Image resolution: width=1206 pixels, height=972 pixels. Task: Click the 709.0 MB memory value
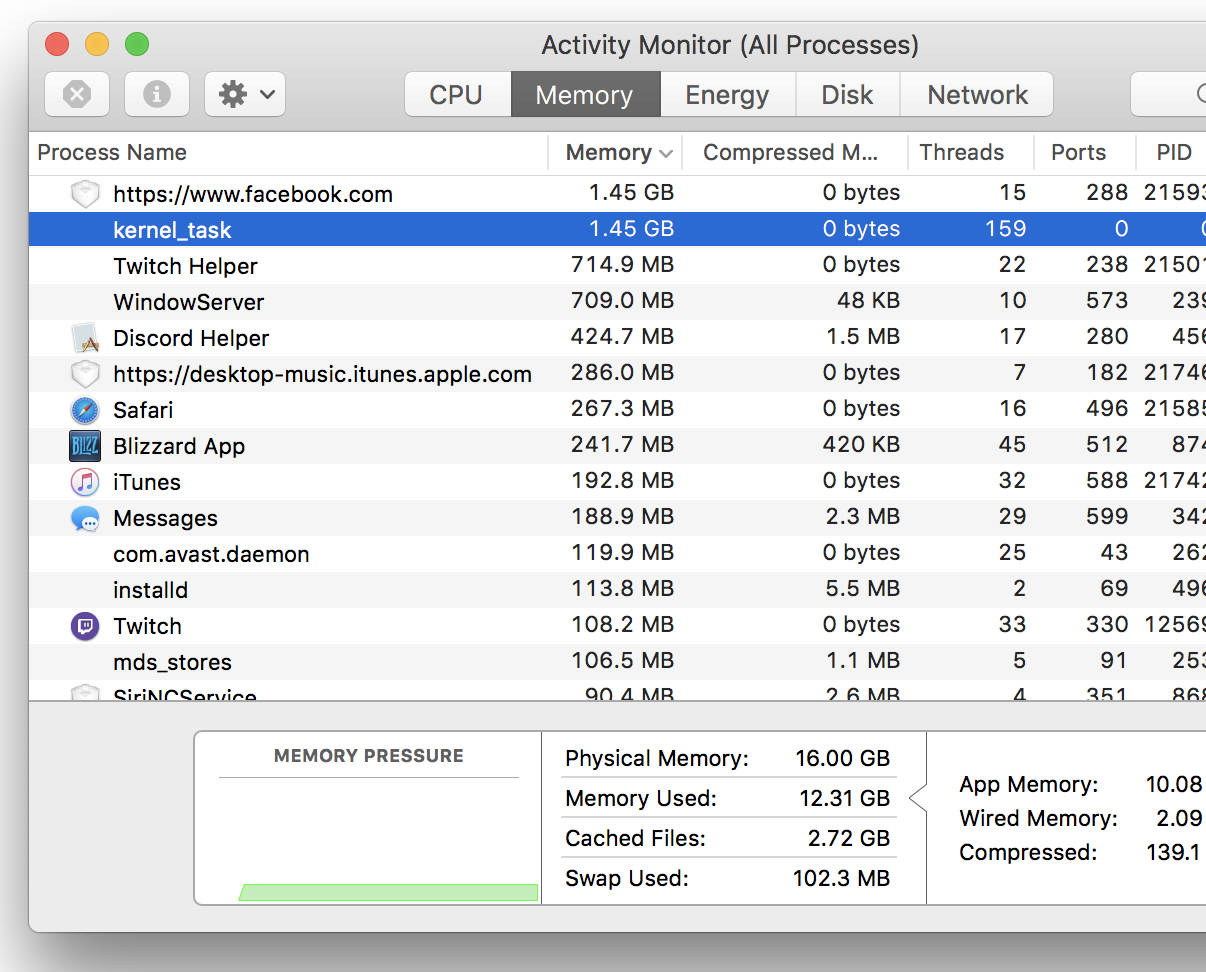pyautogui.click(x=622, y=301)
